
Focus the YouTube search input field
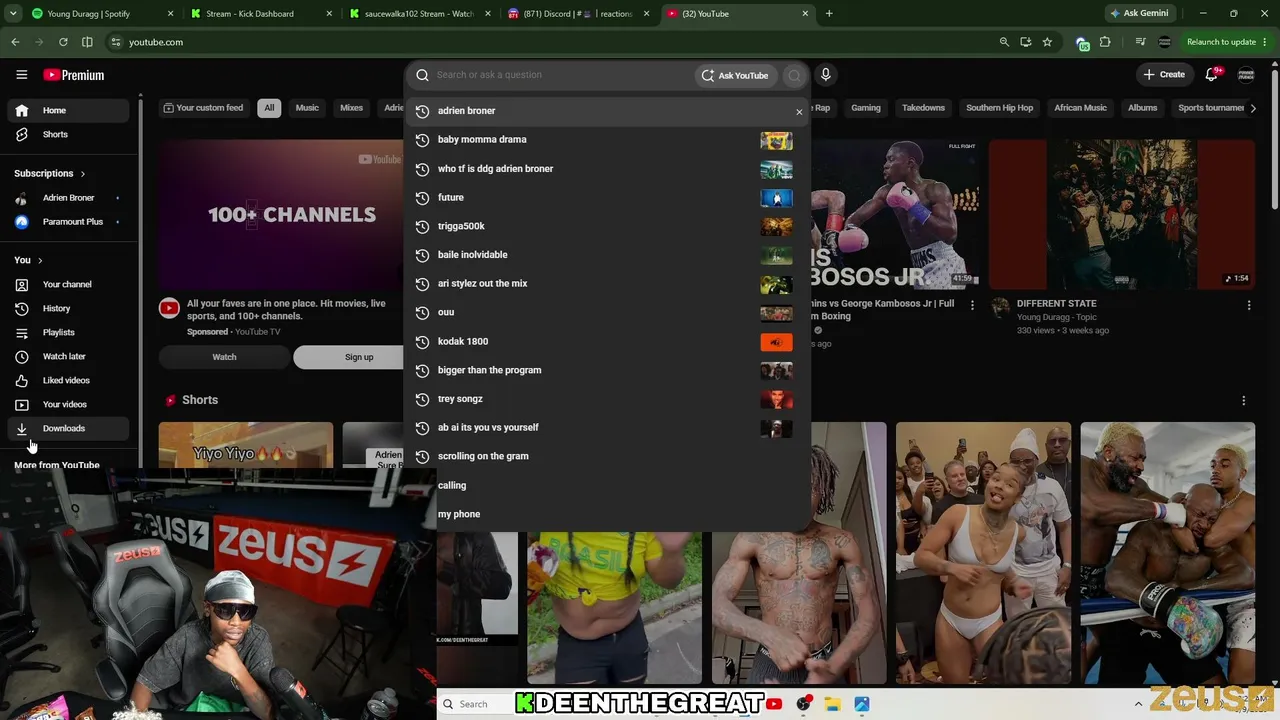click(560, 75)
